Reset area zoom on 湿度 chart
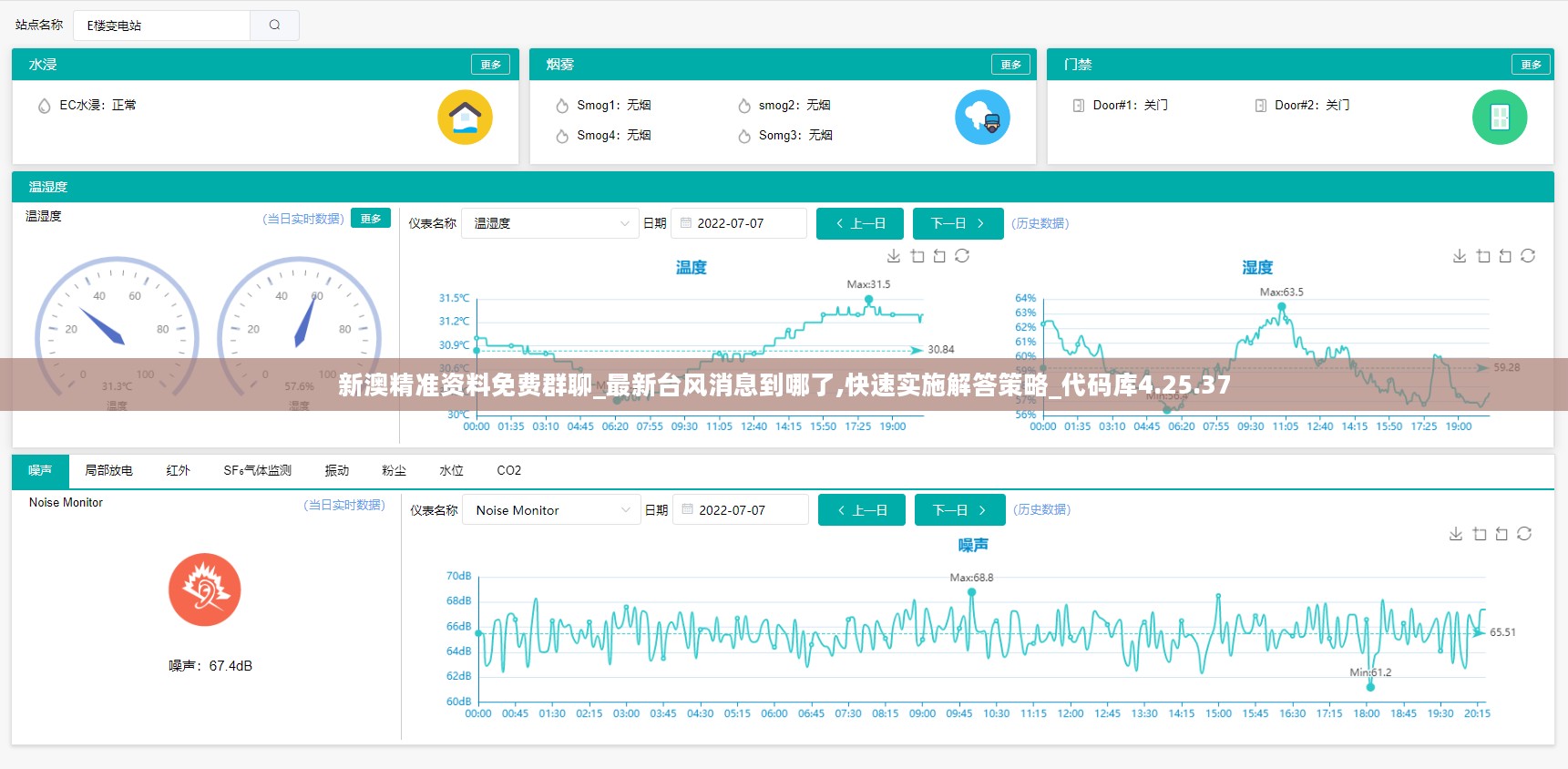The image size is (1568, 769). coord(1505,256)
